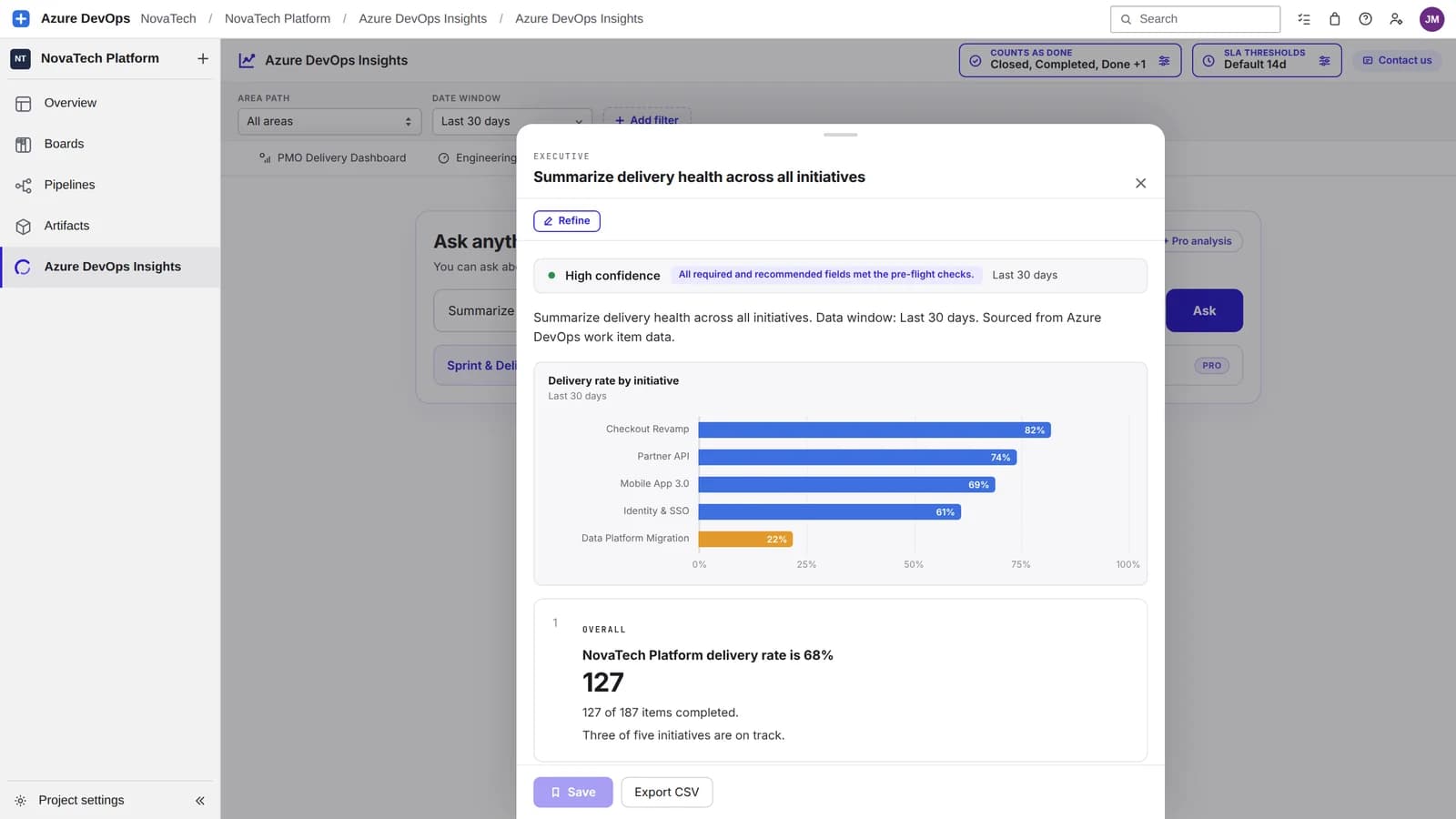Image resolution: width=1456 pixels, height=819 pixels.
Task: Click the Identity & SSO 61% bar
Action: point(830,511)
